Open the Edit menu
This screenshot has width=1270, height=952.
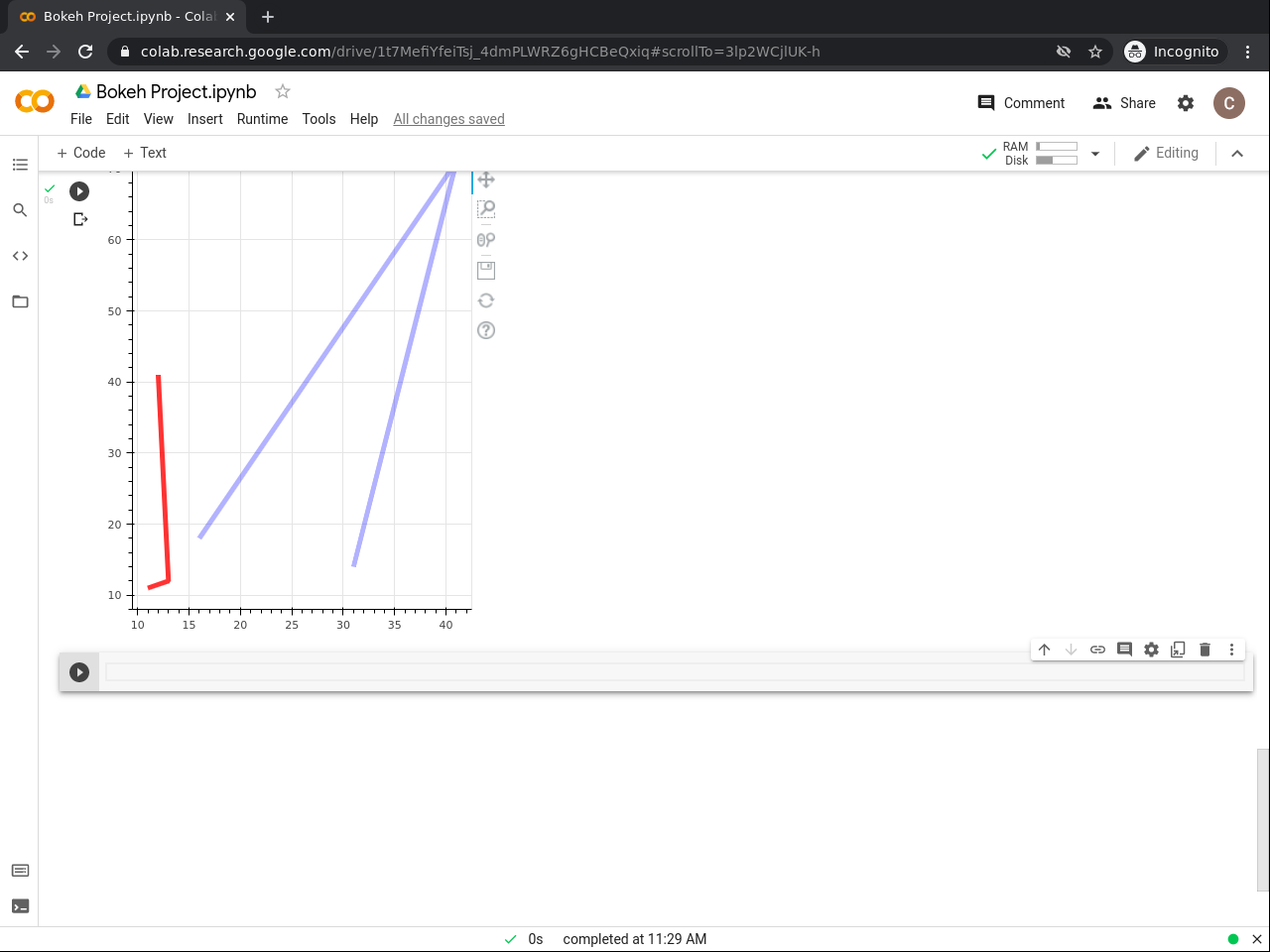[x=118, y=119]
